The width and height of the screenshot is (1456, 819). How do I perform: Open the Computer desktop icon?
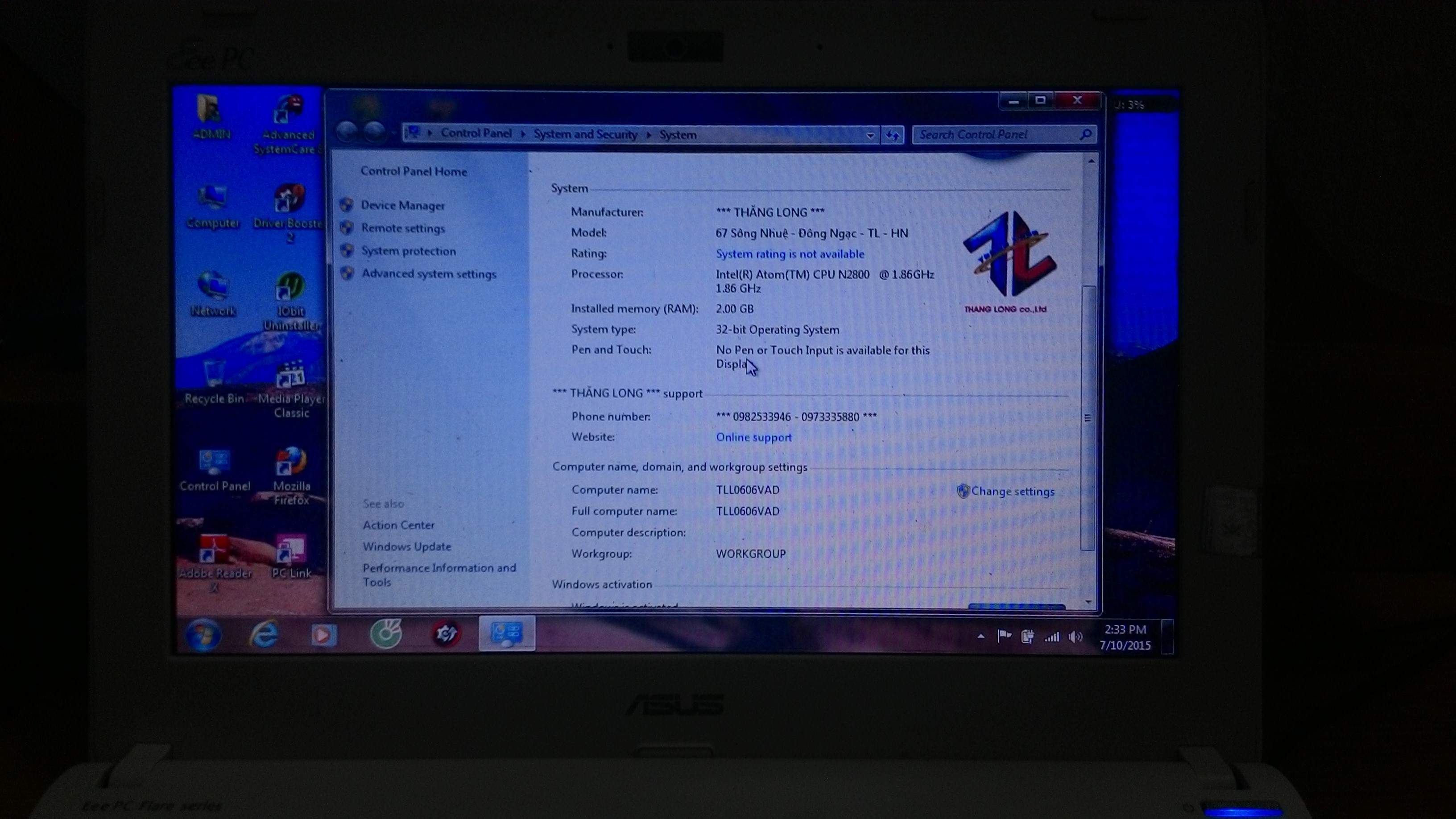(213, 207)
